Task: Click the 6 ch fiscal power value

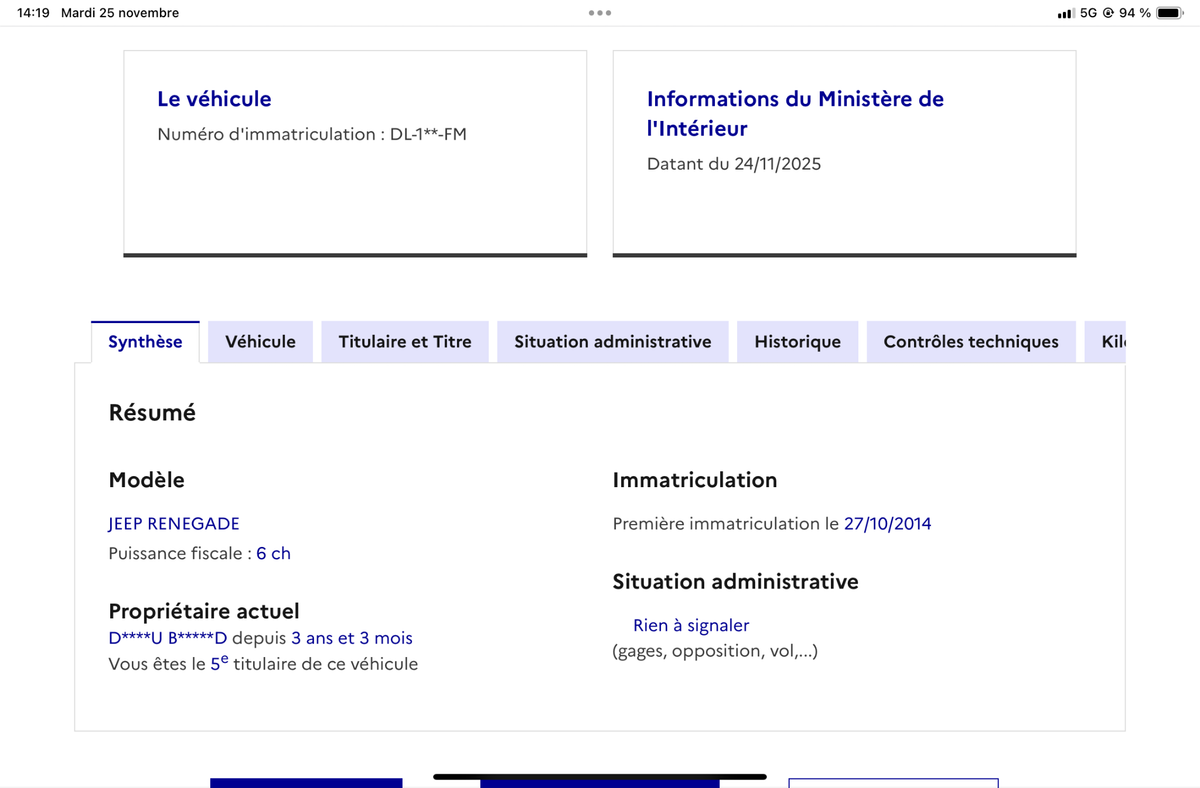Action: (273, 553)
